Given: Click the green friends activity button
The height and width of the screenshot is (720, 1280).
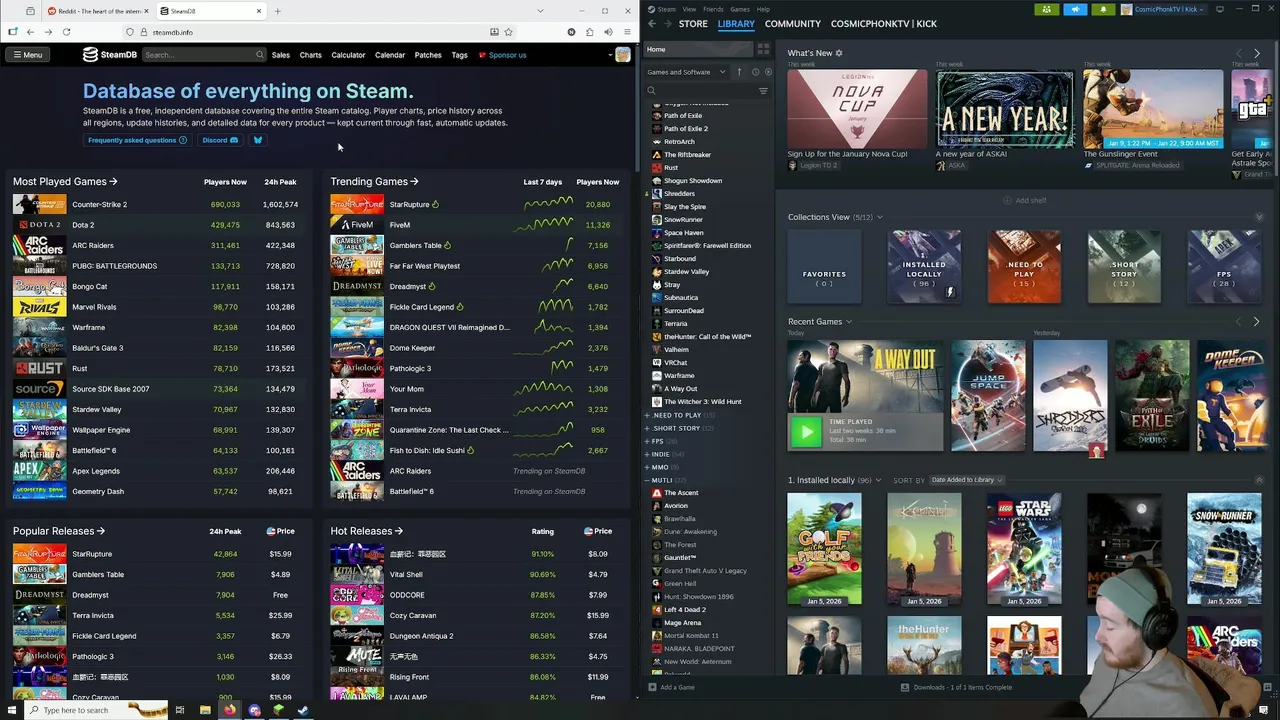Looking at the screenshot, I should pos(1047,9).
